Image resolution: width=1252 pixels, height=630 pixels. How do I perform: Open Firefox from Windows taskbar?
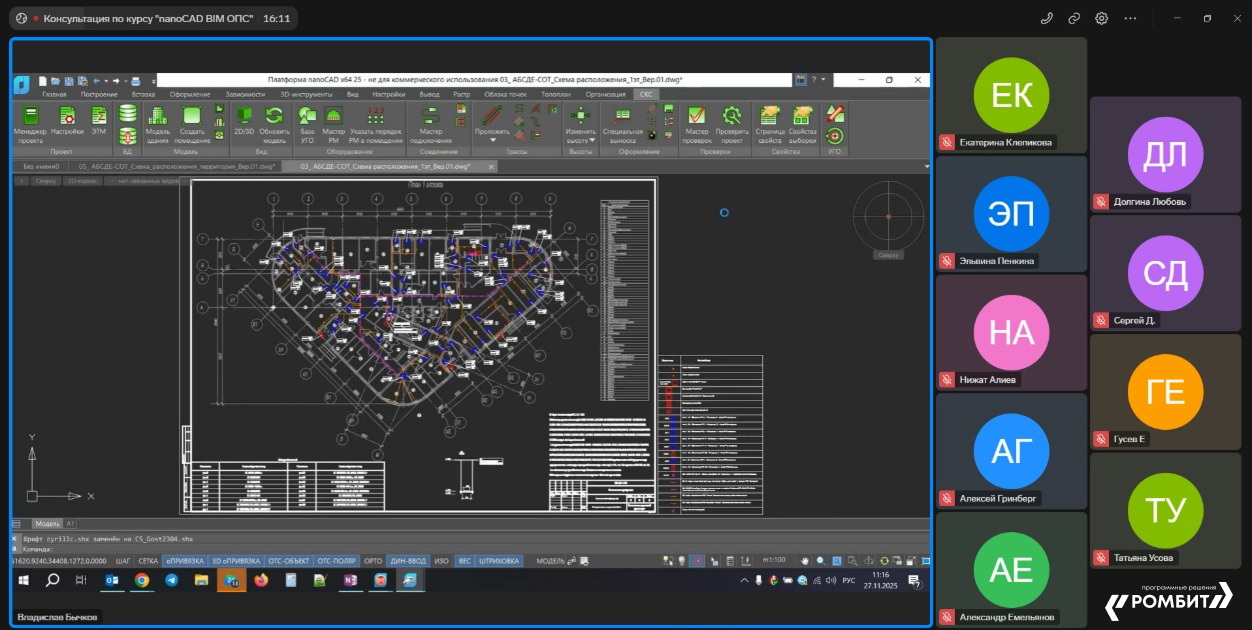262,580
